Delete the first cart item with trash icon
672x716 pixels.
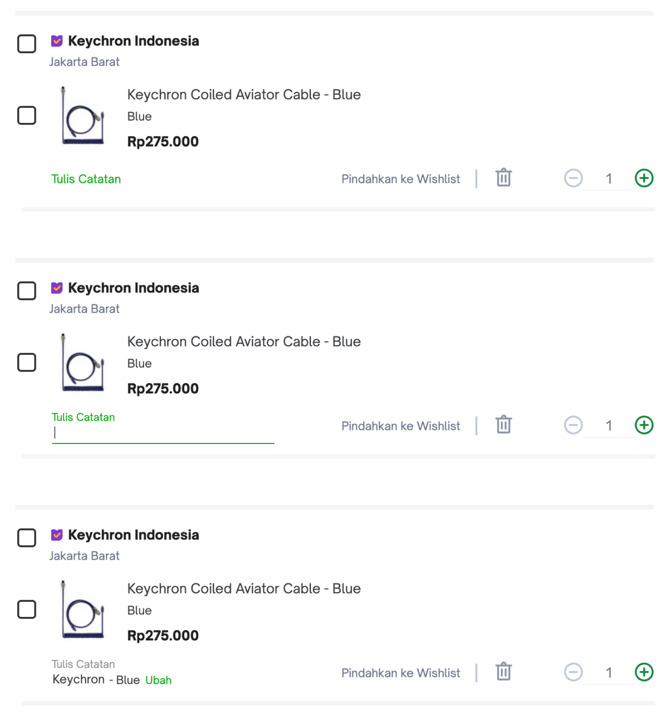coord(504,178)
